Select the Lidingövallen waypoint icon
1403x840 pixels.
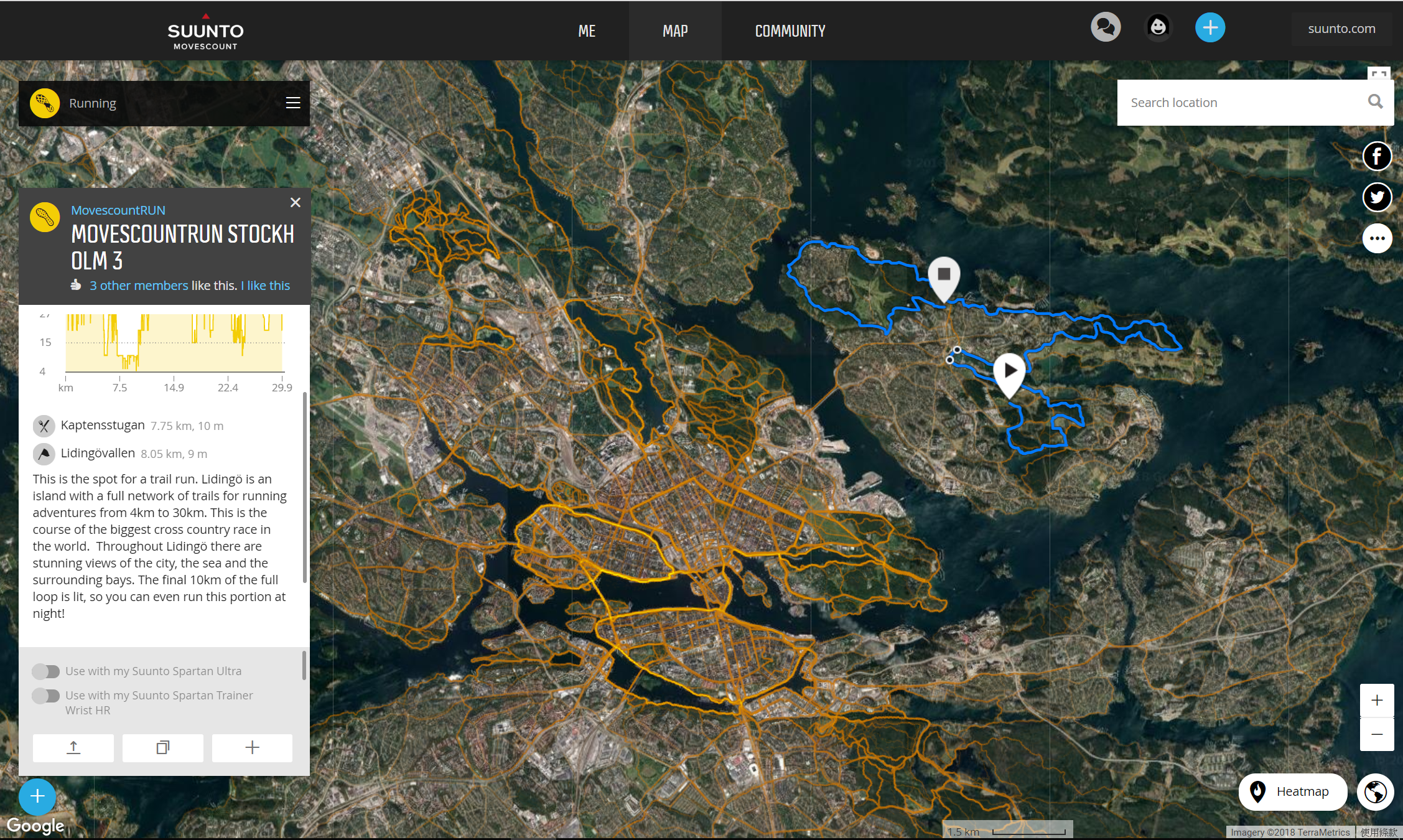(x=44, y=454)
